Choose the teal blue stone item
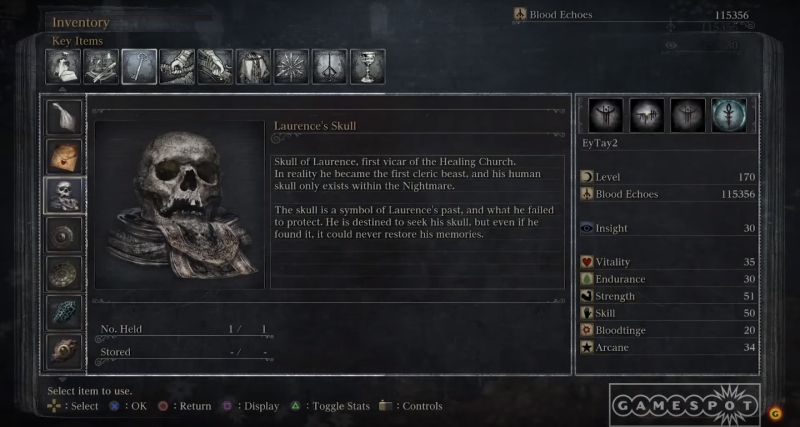This screenshot has width=800, height=427. tap(64, 312)
